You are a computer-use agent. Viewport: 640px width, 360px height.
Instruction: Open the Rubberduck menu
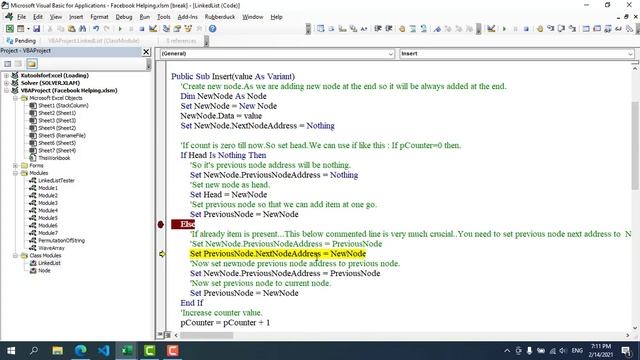[x=220, y=17]
